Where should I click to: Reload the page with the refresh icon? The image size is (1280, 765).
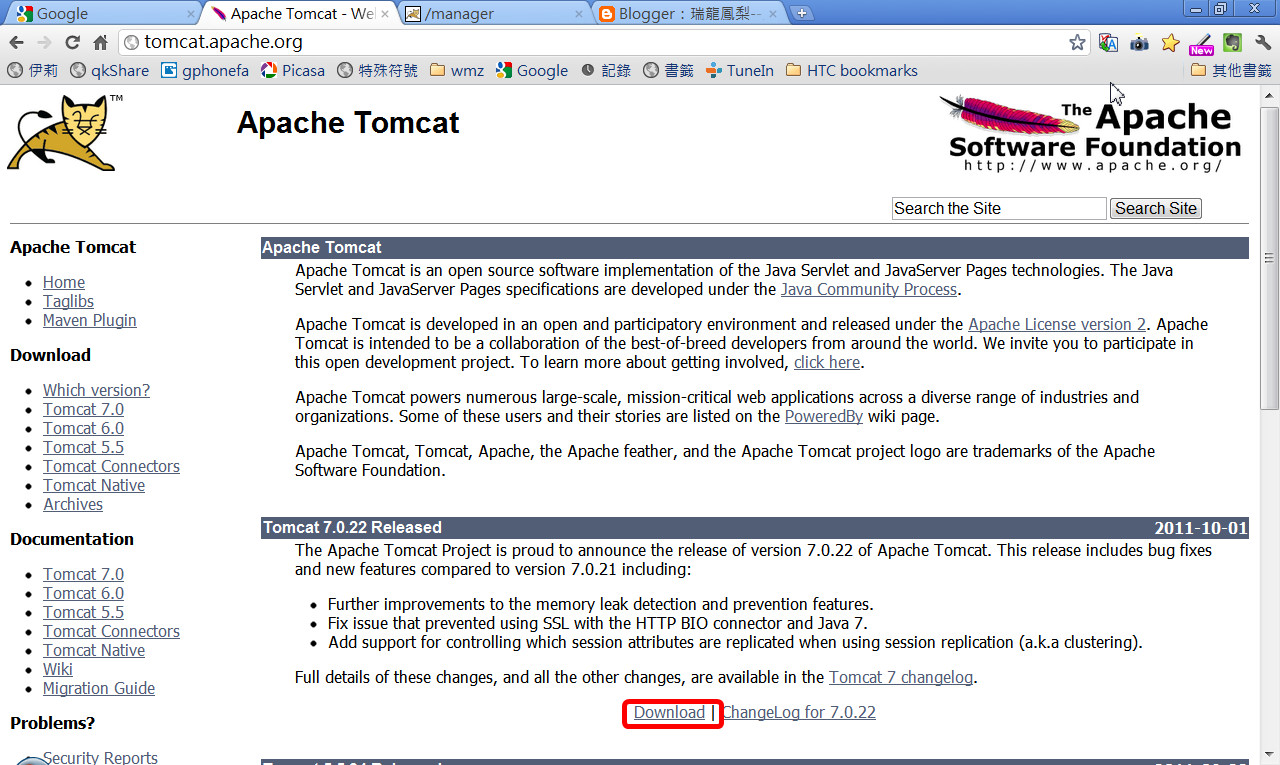click(72, 42)
